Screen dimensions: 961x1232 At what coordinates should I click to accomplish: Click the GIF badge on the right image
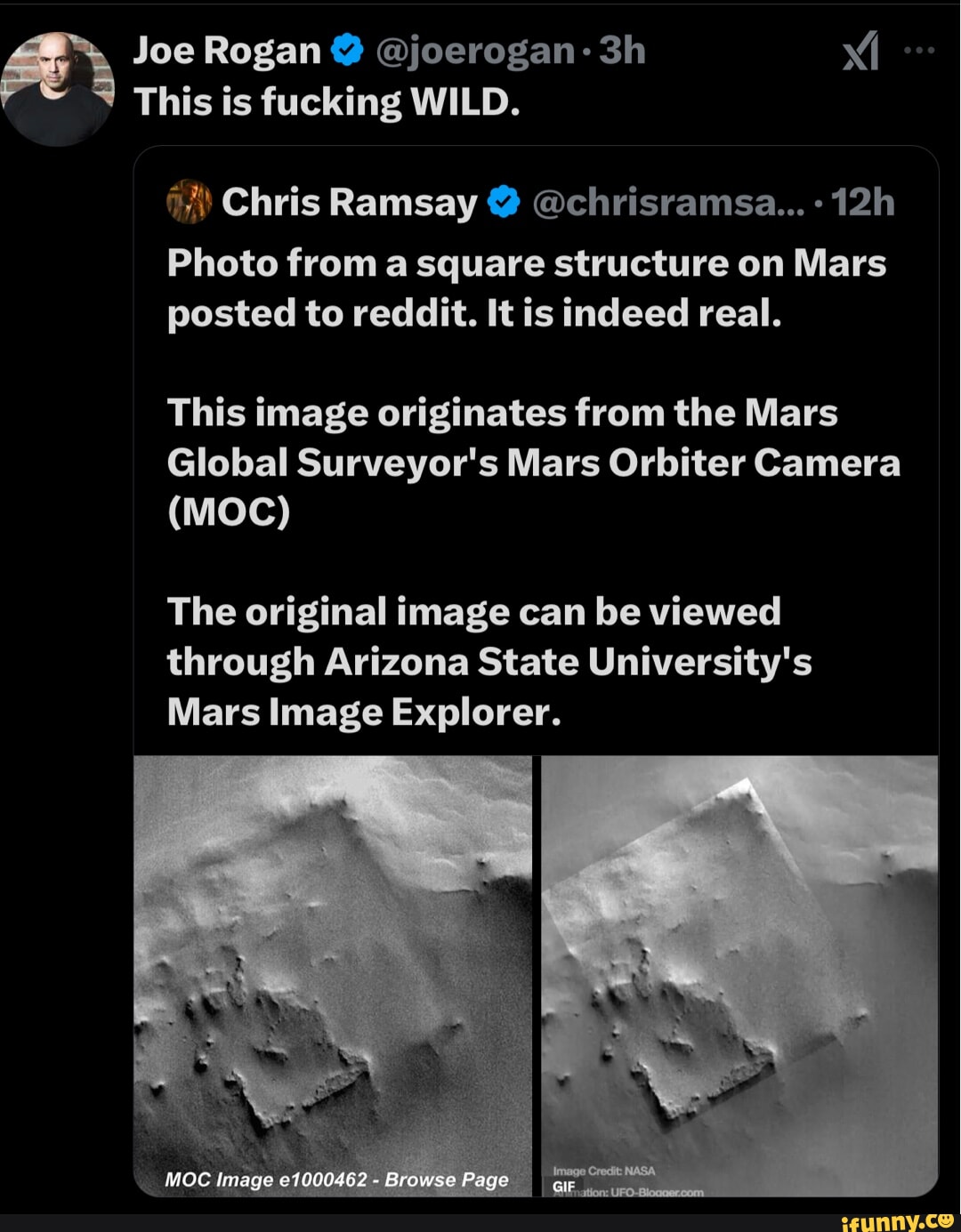click(x=564, y=1184)
